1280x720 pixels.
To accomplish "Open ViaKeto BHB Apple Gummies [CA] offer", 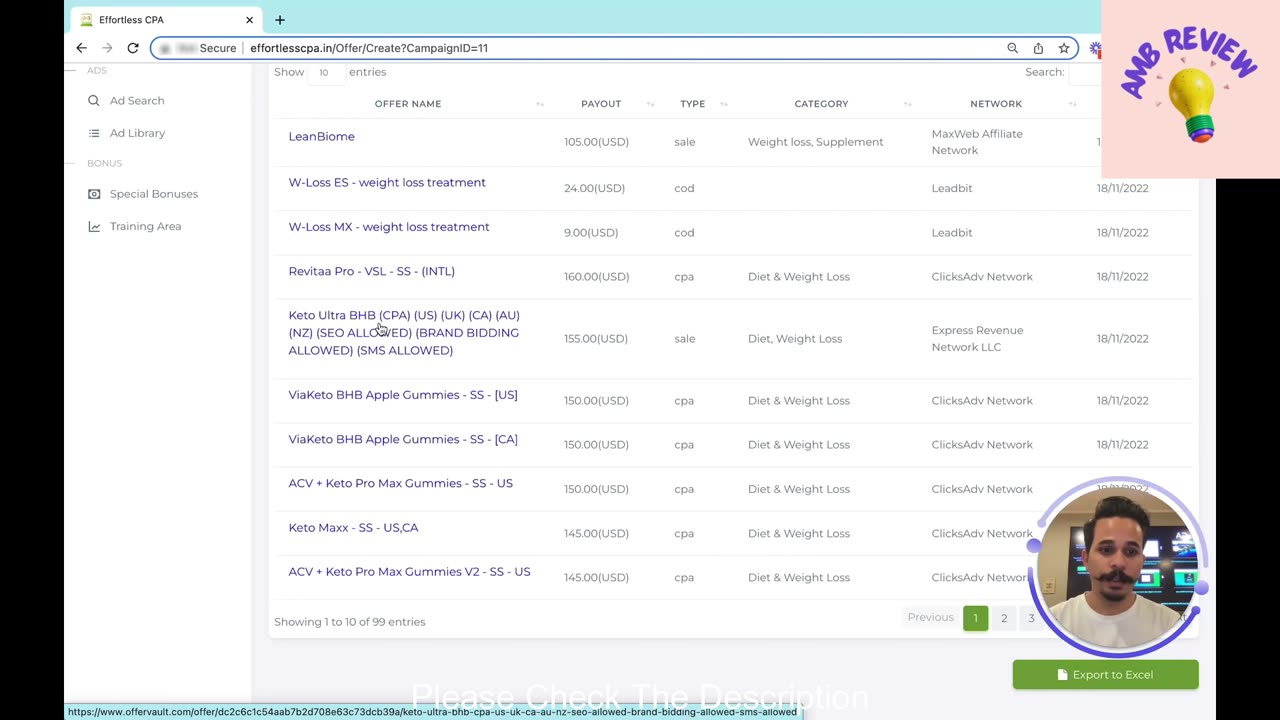I will 403,439.
